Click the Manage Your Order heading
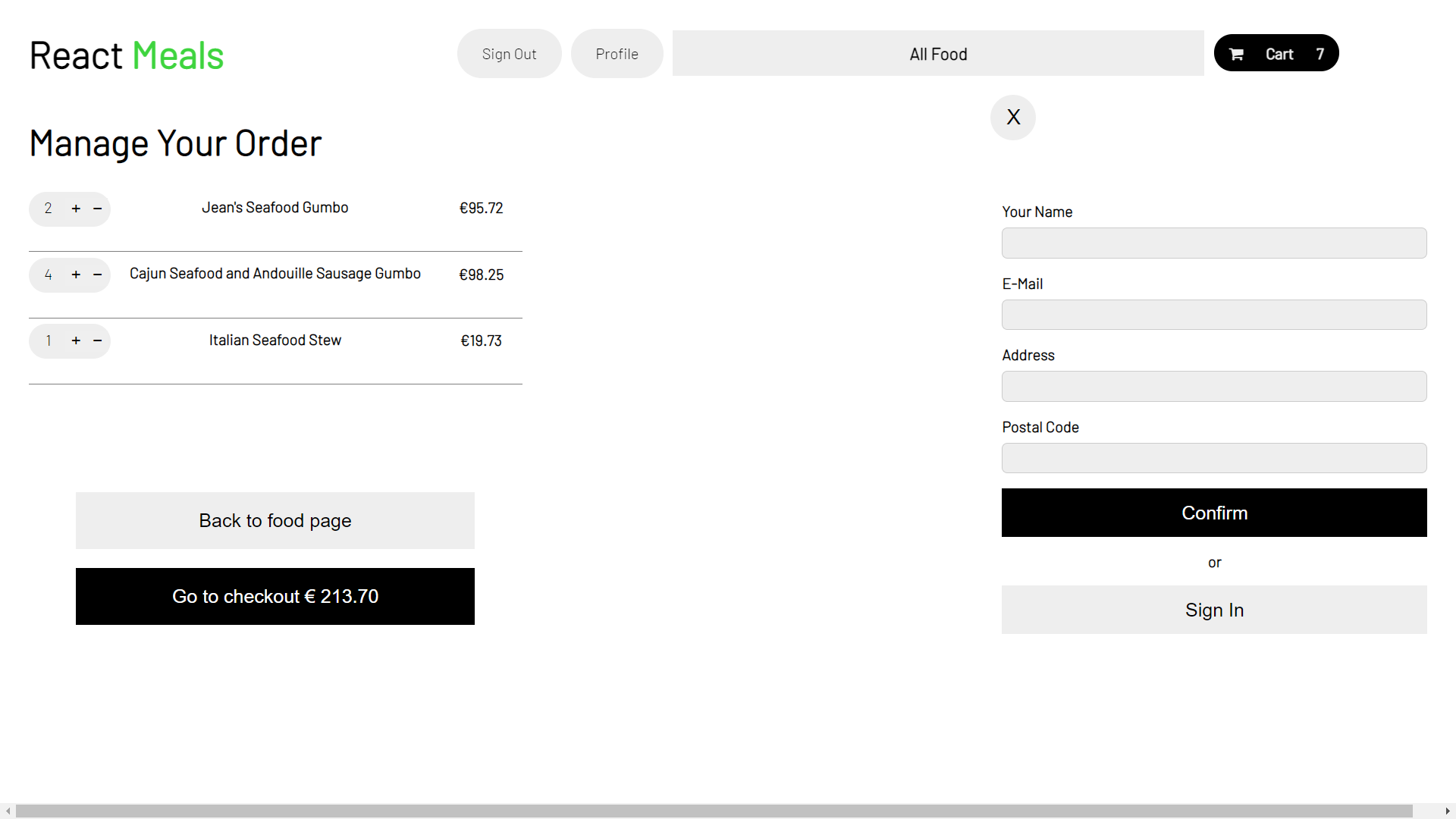 [176, 143]
